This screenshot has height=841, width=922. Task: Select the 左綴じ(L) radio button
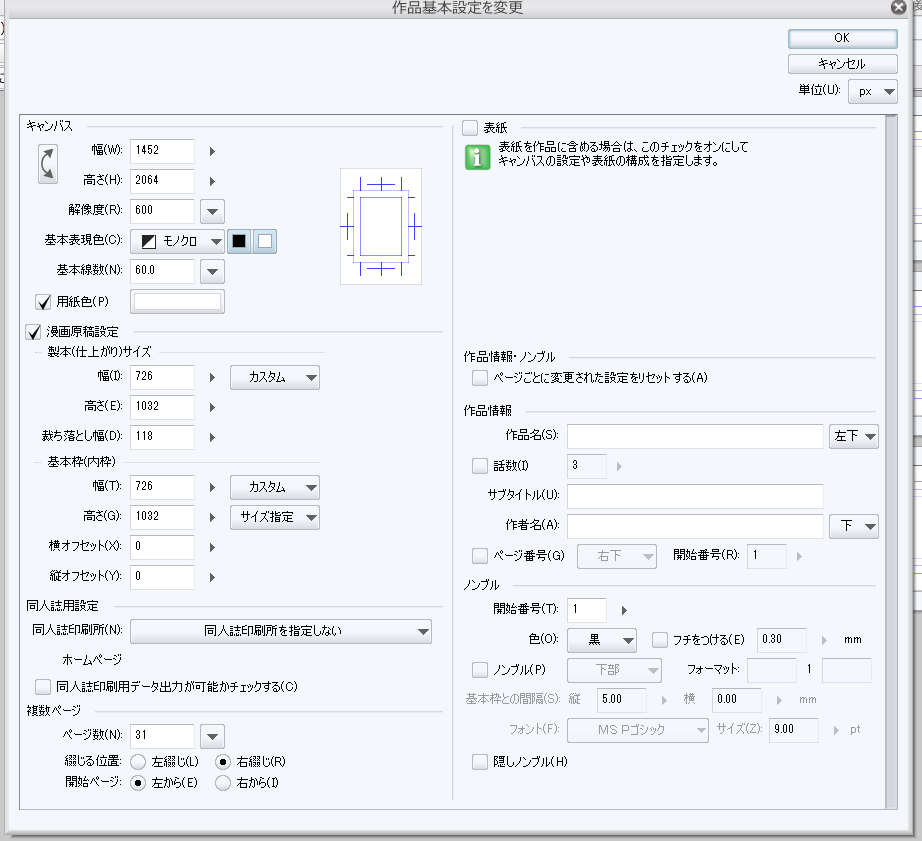pos(138,762)
